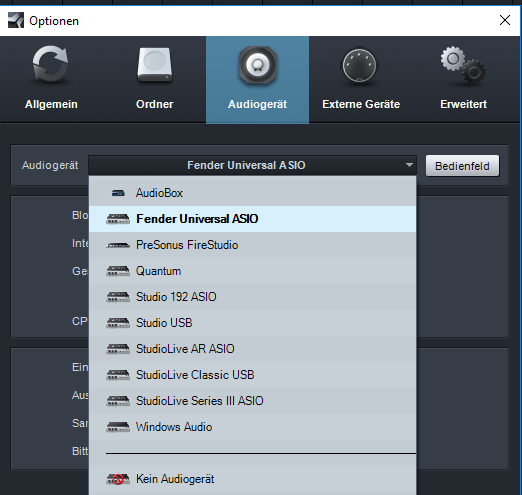The width and height of the screenshot is (522, 495).
Task: Click the Kein Audiogerät crossed-out icon
Action: click(x=118, y=479)
